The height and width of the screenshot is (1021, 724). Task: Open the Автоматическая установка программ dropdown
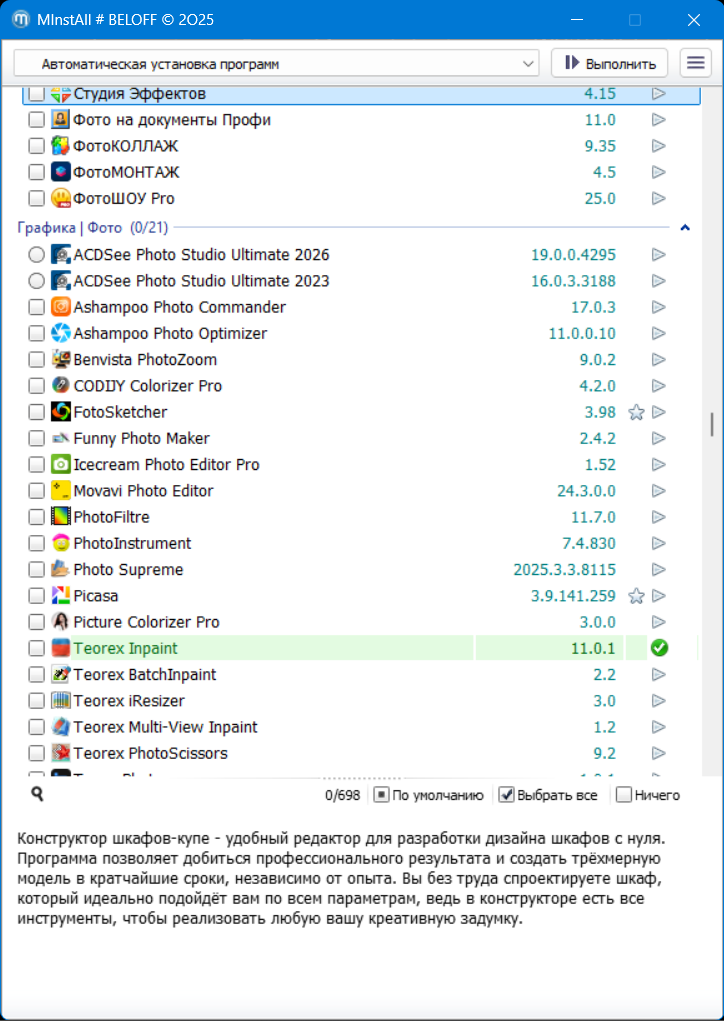pyautogui.click(x=276, y=63)
